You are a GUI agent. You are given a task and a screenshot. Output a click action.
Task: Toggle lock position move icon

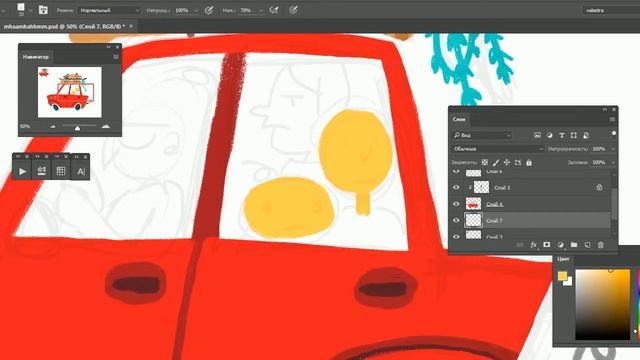(x=507, y=162)
